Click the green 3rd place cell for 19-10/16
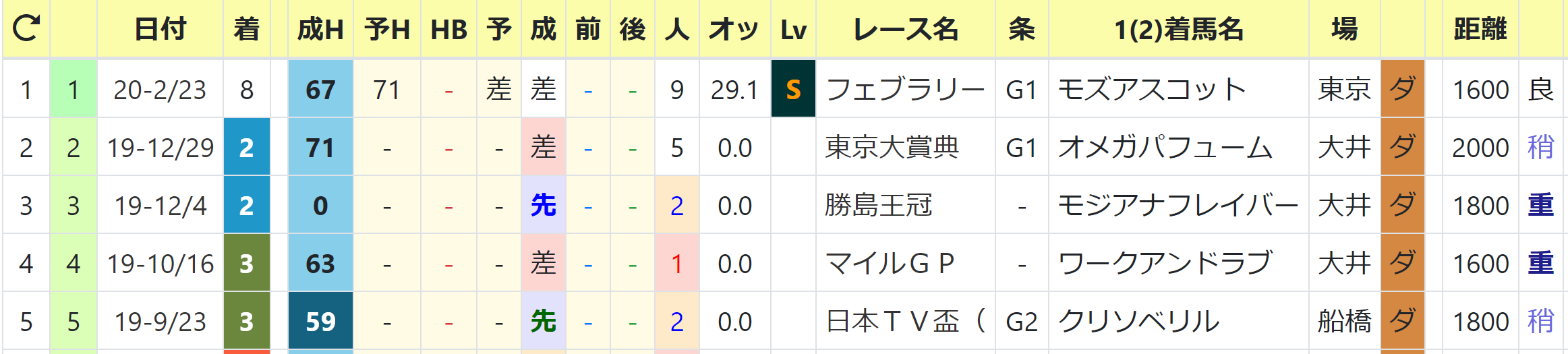 click(x=247, y=263)
